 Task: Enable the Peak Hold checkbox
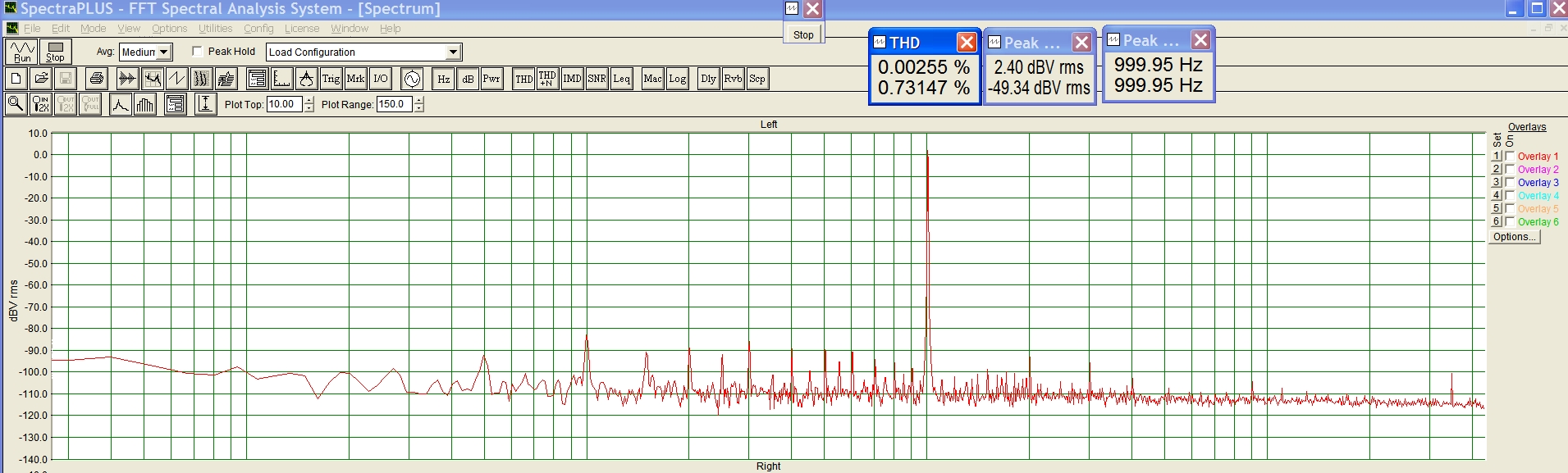tap(197, 51)
